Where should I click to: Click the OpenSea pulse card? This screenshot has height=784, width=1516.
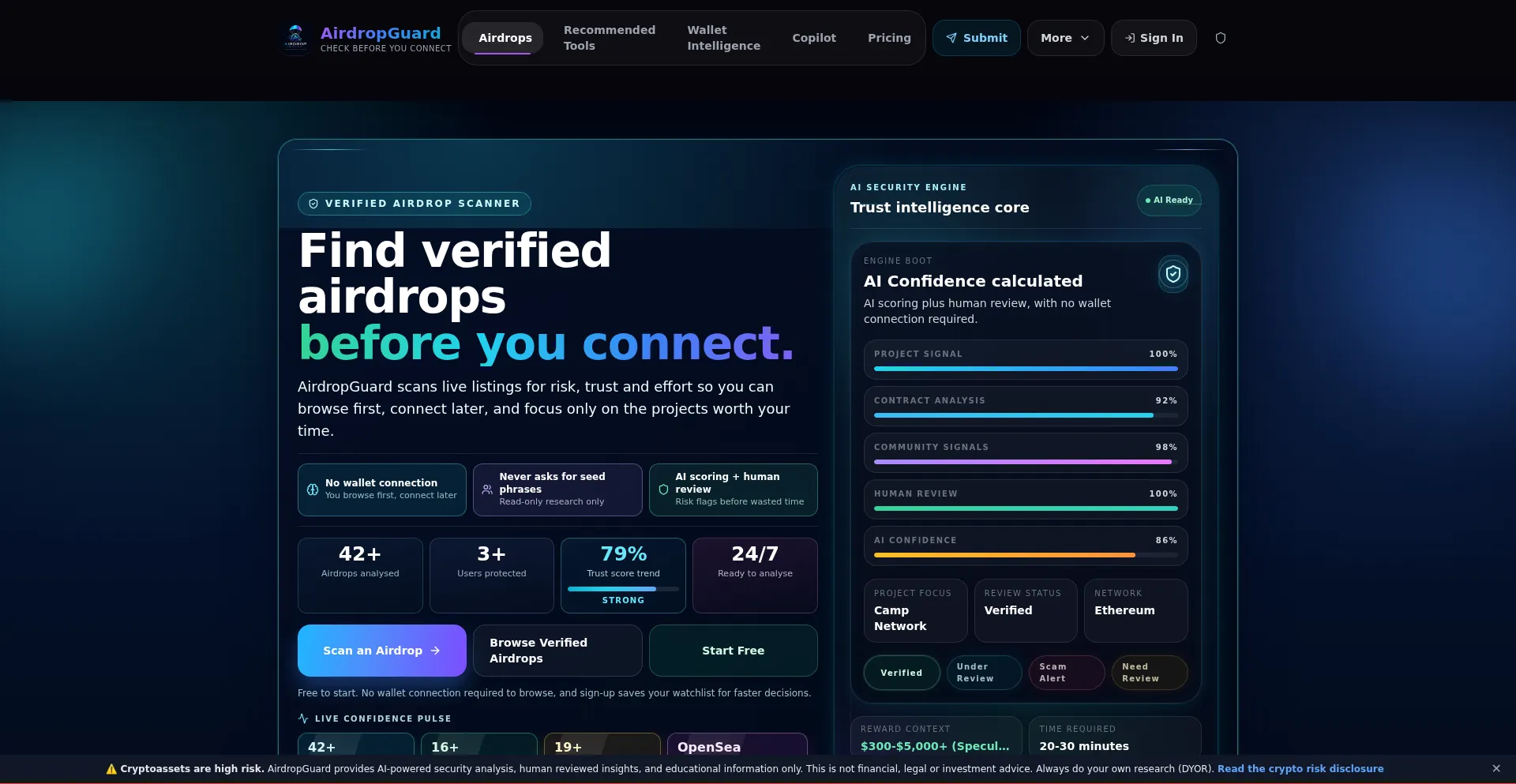(737, 745)
